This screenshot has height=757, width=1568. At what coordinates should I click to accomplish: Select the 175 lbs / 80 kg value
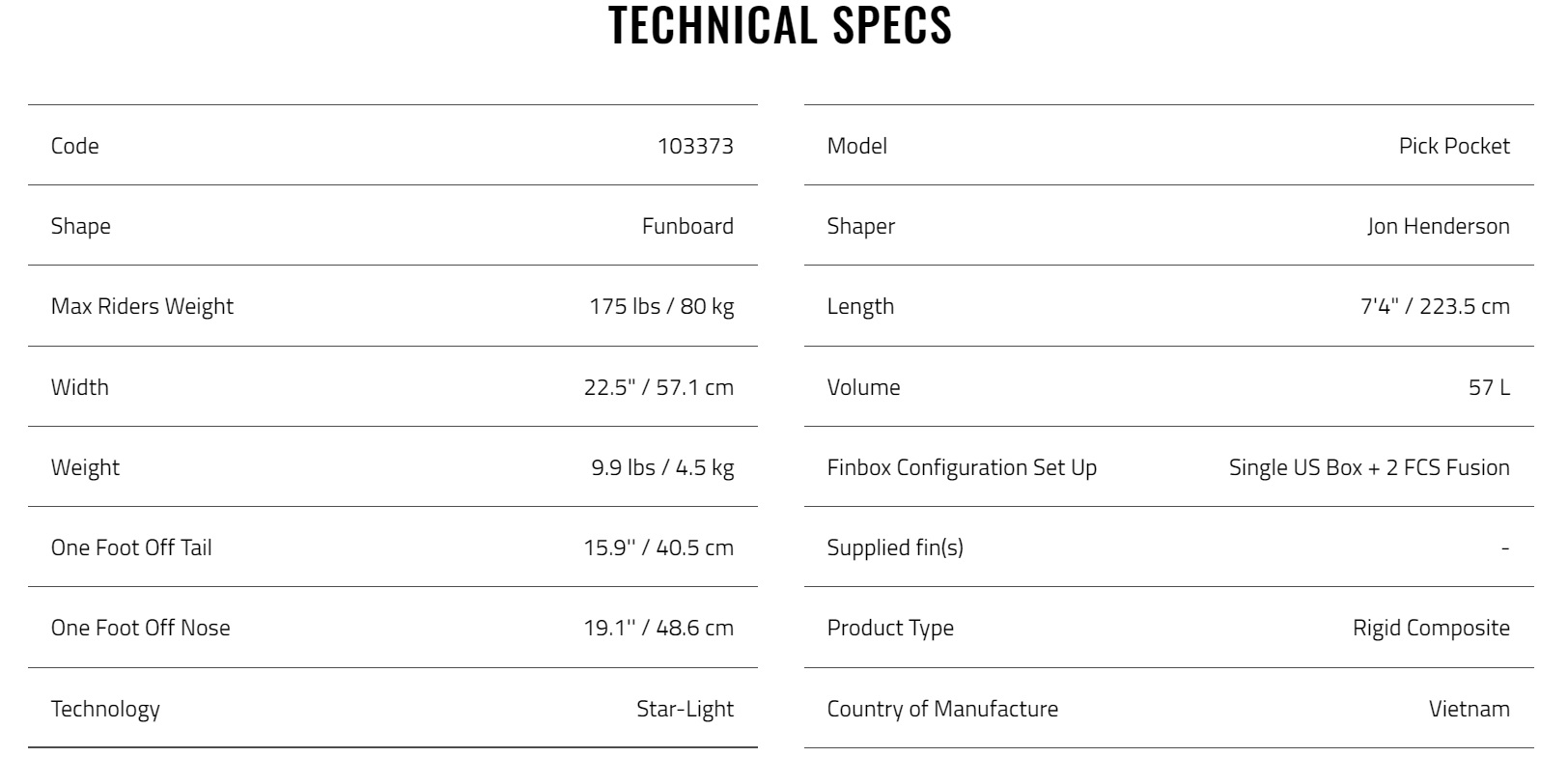[661, 306]
